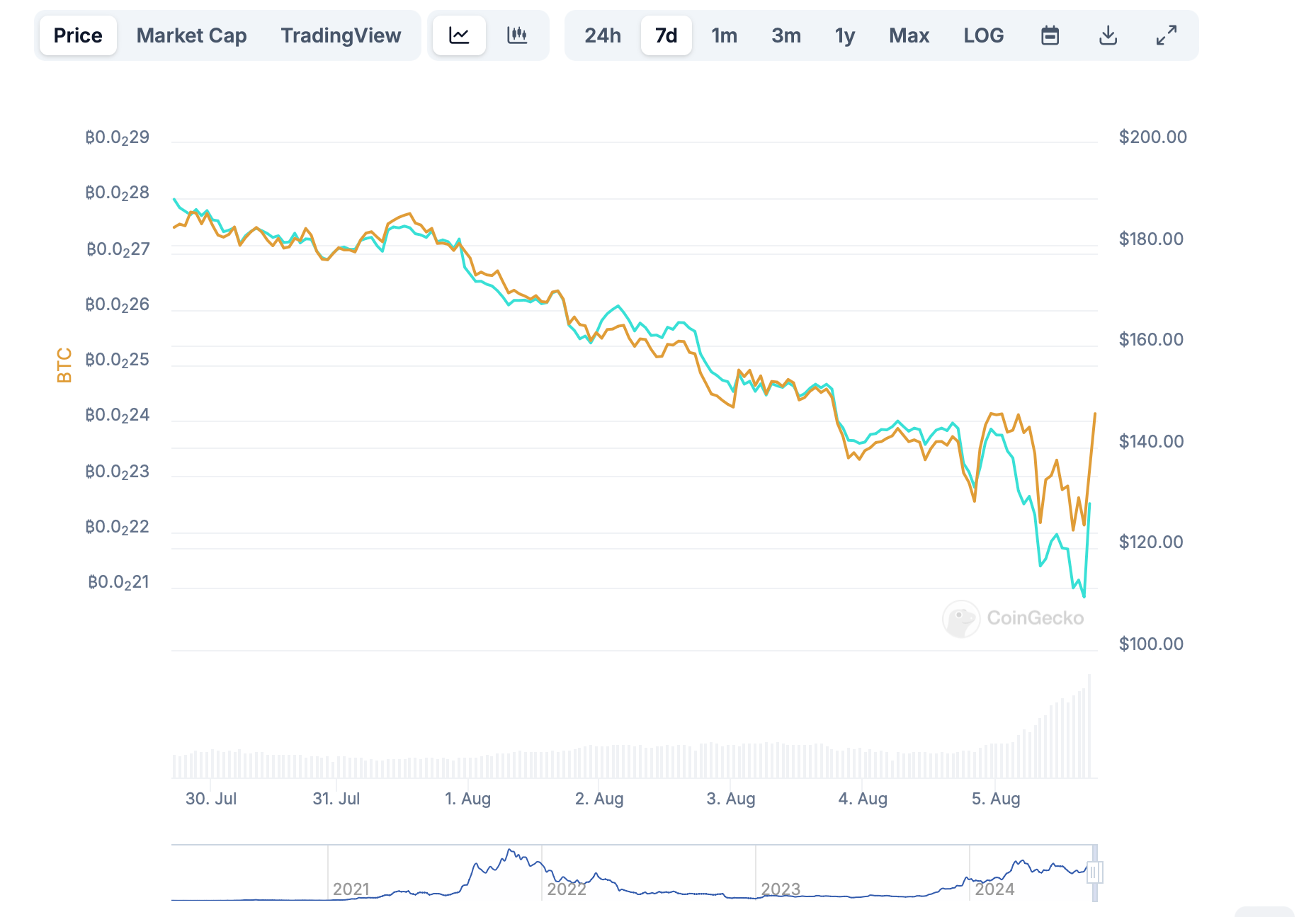This screenshot has height=917, width=1316.
Task: Click the Price button
Action: point(78,35)
